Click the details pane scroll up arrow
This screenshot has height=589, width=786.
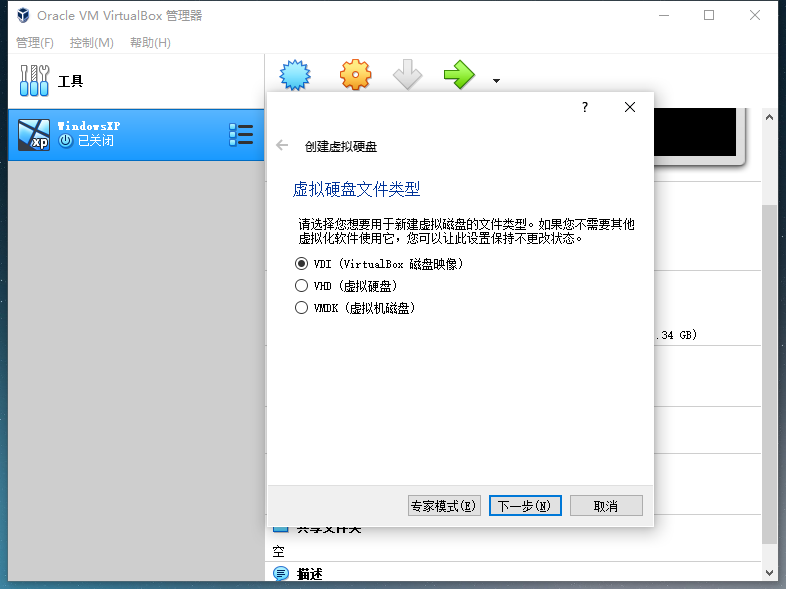pos(769,117)
